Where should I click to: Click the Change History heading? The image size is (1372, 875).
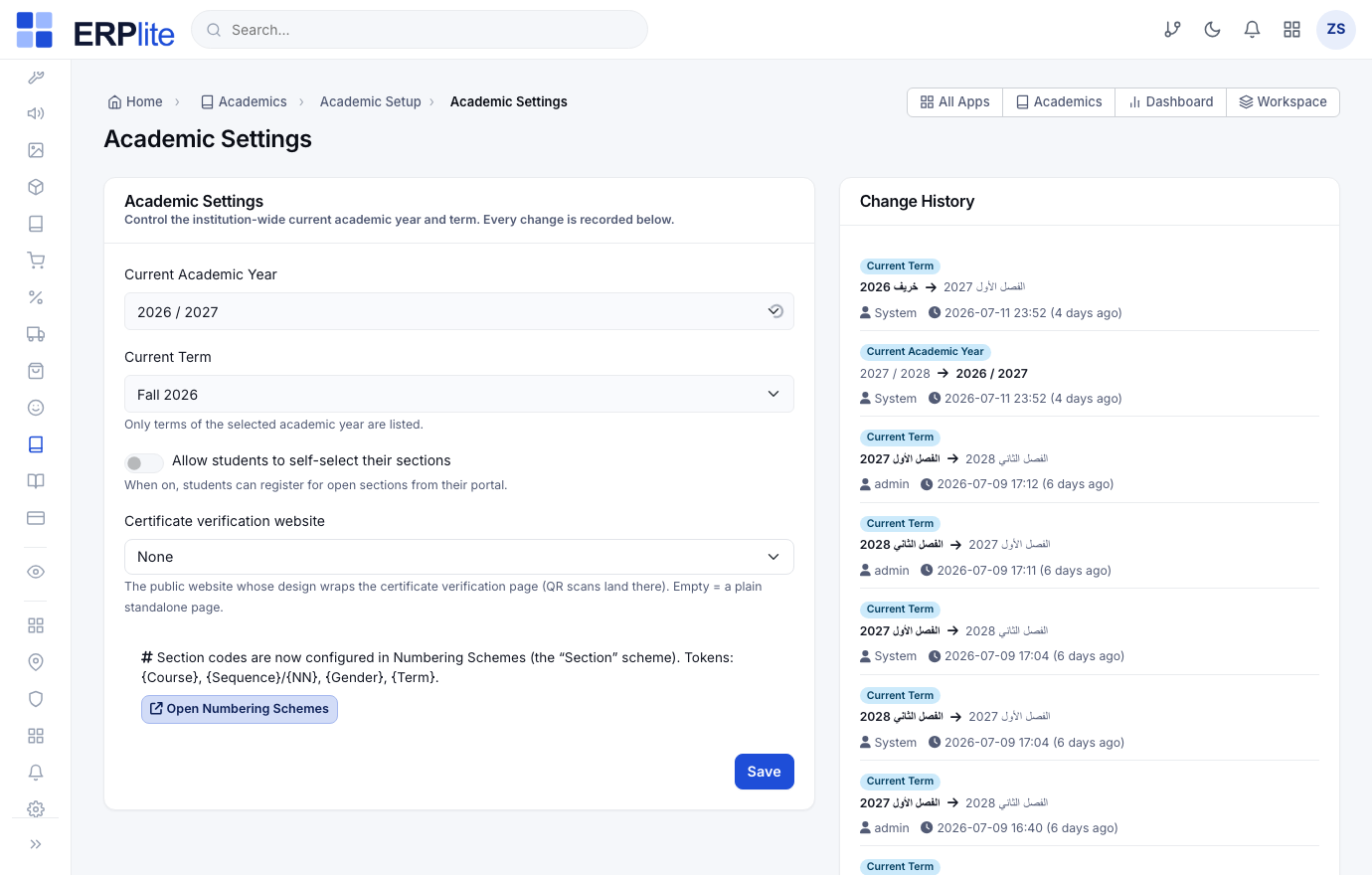pyautogui.click(x=917, y=202)
